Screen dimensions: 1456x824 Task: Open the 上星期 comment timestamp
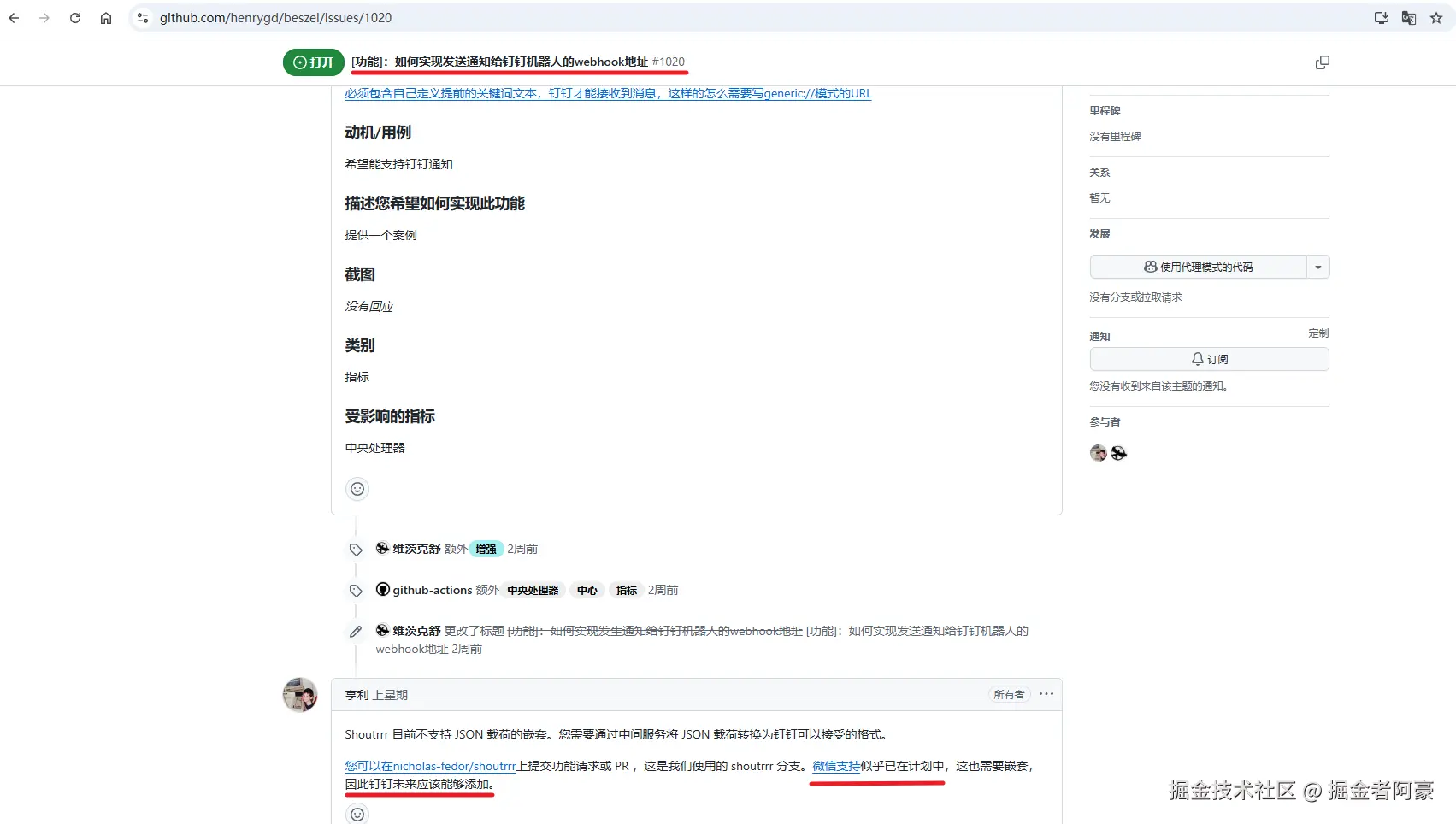[x=390, y=695]
